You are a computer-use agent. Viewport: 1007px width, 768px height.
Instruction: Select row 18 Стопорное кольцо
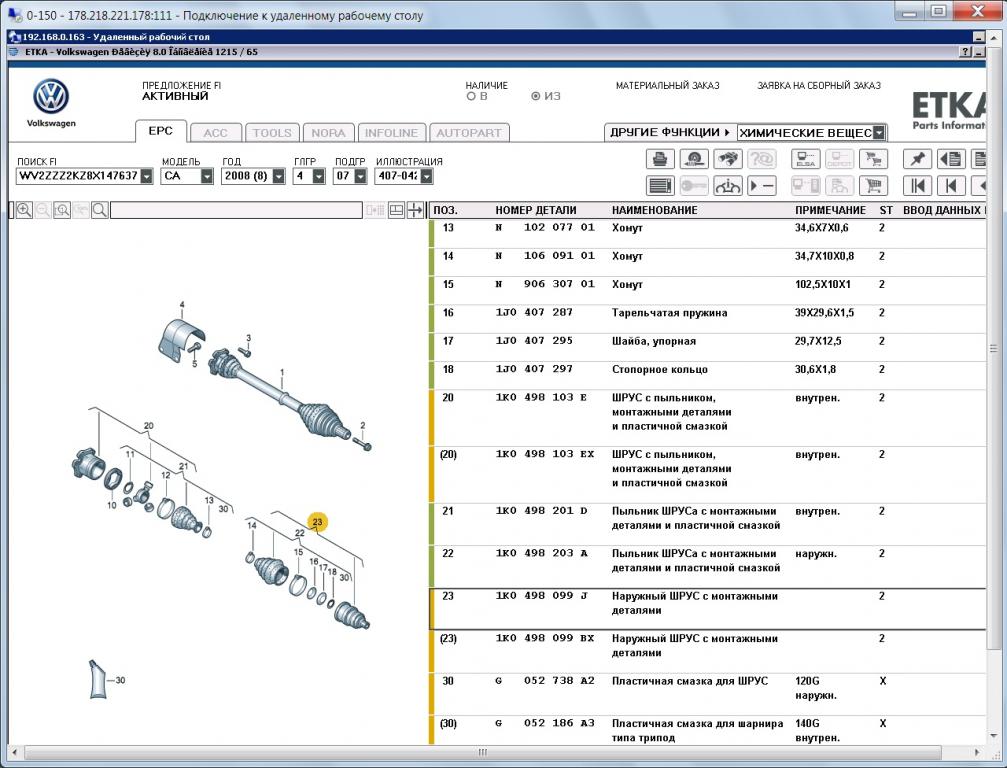pyautogui.click(x=706, y=375)
